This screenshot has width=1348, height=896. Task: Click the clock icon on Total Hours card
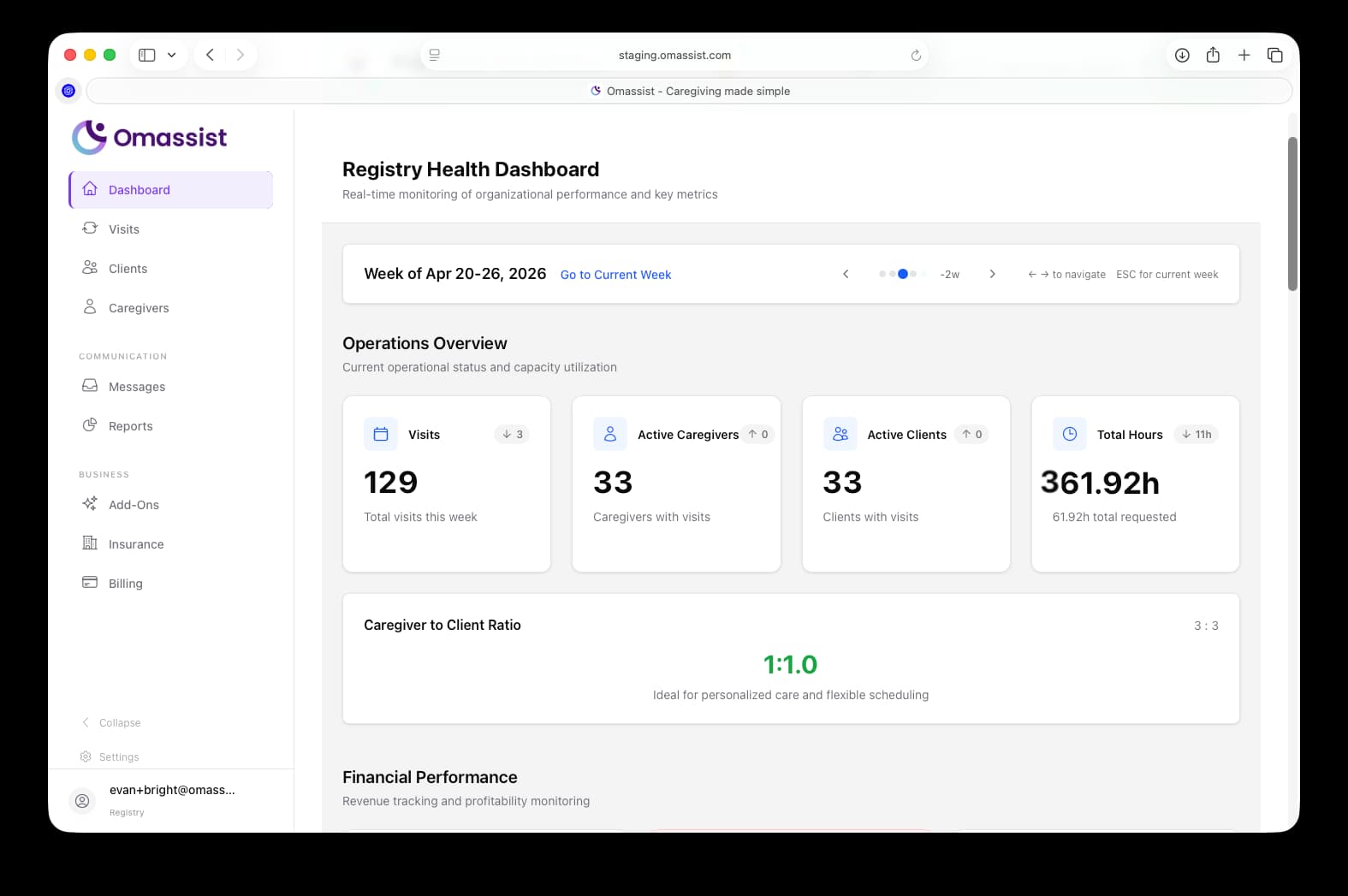1070,434
